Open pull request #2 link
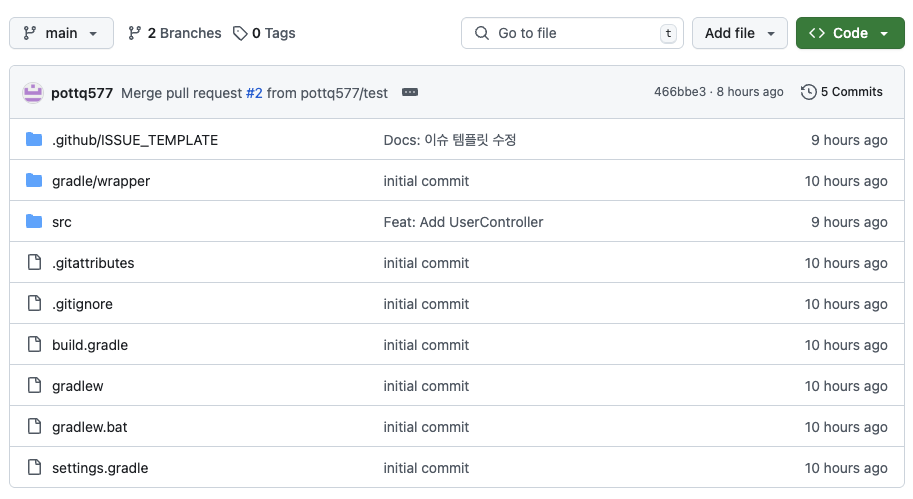Viewport: 913px width, 499px height. pyautogui.click(x=254, y=92)
